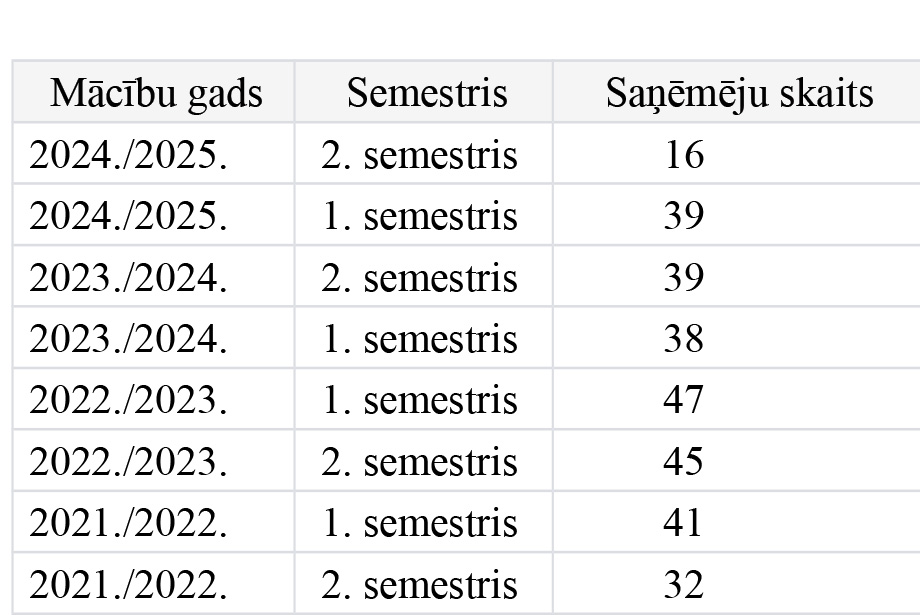920x615 pixels.
Task: Click the Saņēmēju skaits column header
Action: (739, 93)
